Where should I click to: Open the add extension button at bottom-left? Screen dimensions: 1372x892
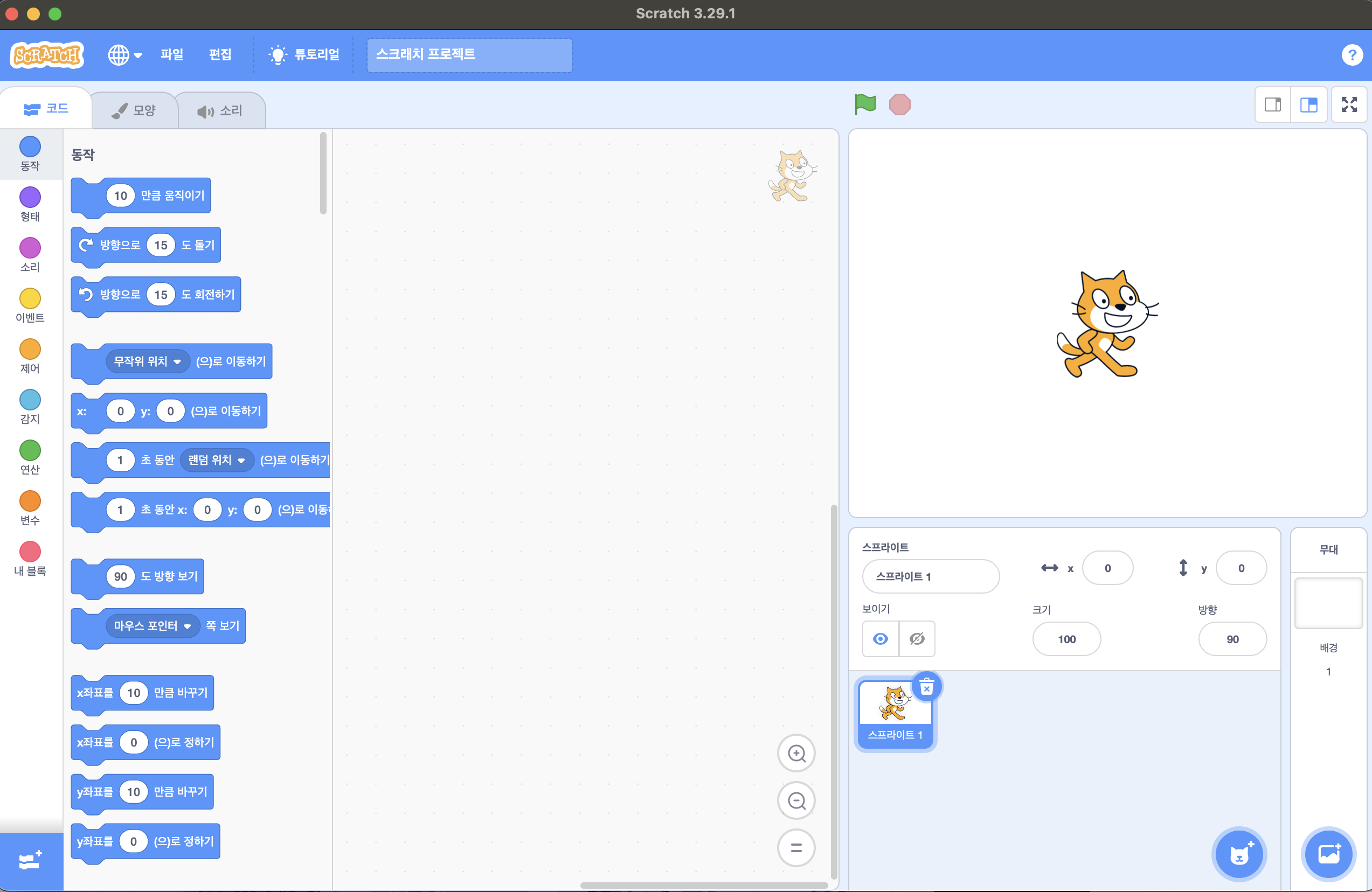click(30, 861)
